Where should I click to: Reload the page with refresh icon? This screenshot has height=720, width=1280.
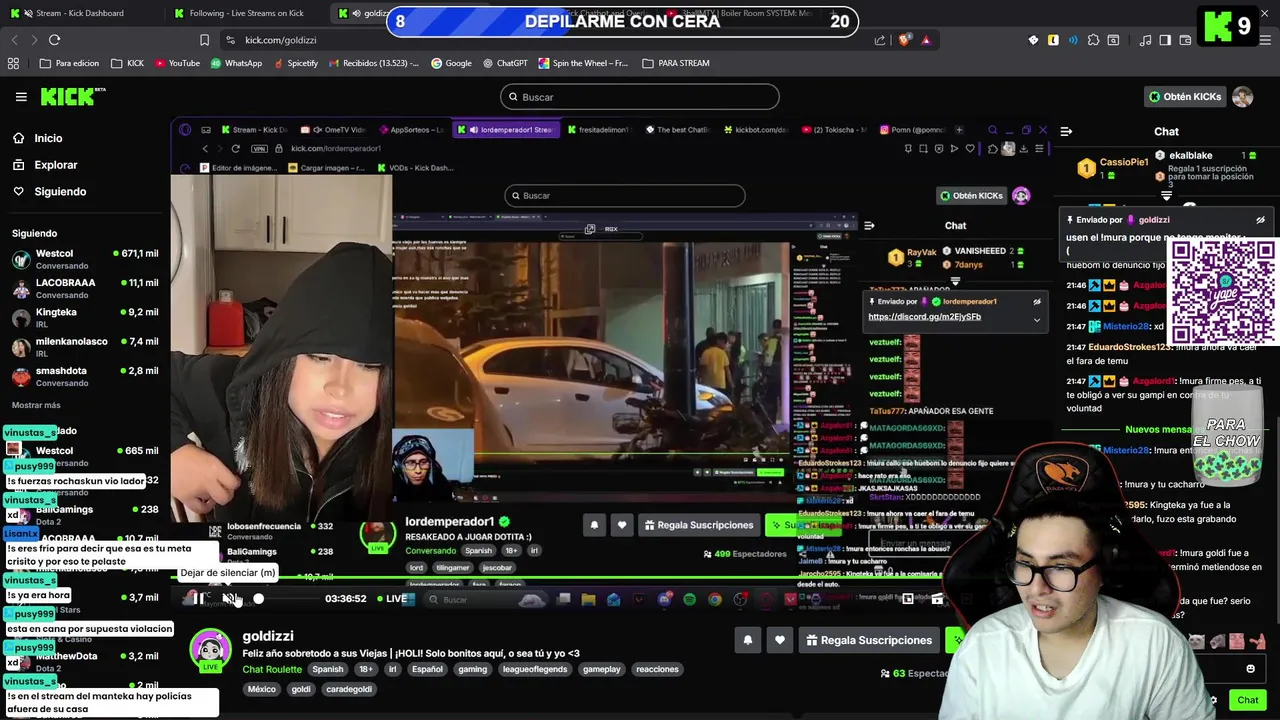click(54, 40)
